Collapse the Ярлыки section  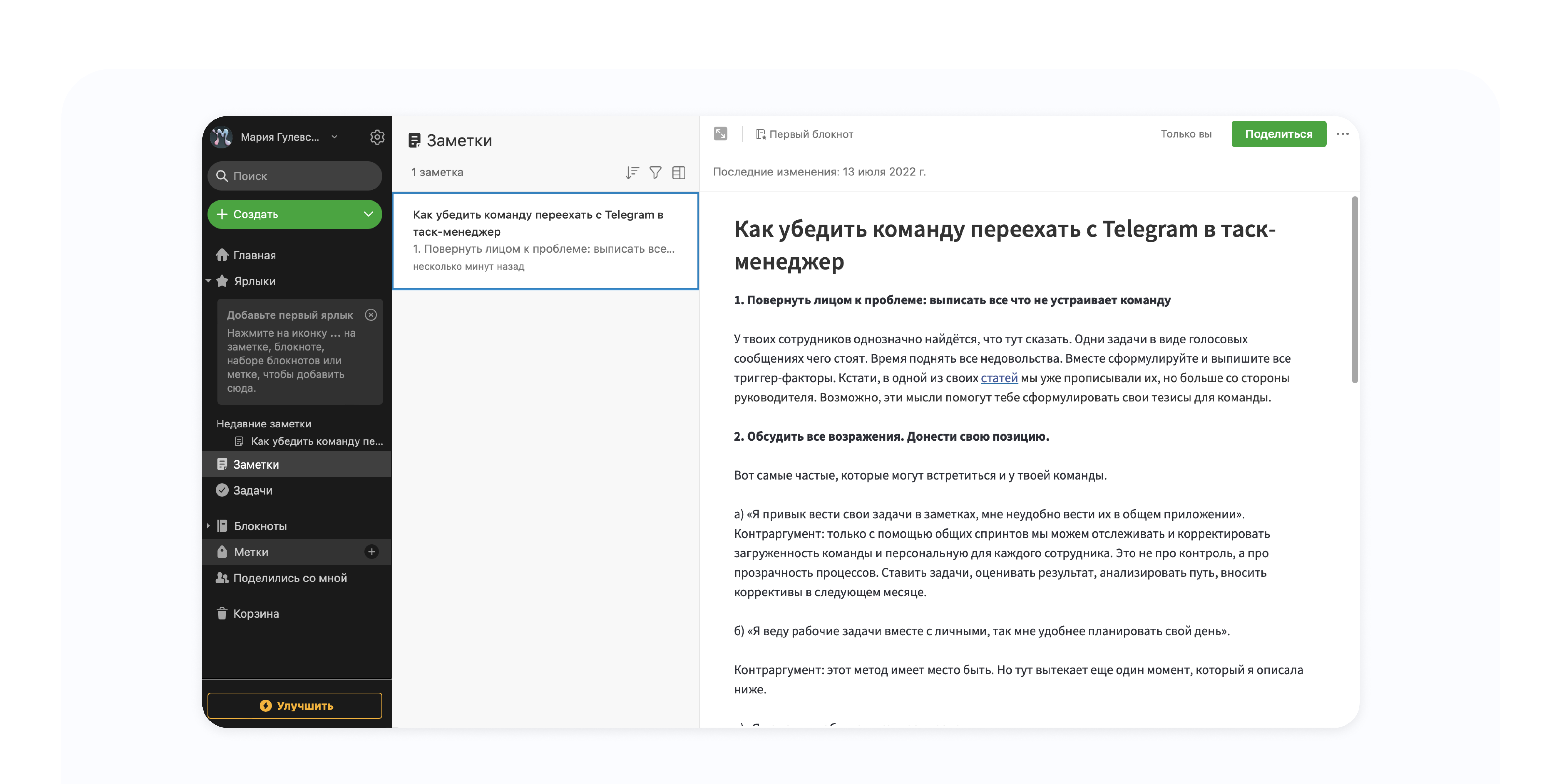click(208, 281)
